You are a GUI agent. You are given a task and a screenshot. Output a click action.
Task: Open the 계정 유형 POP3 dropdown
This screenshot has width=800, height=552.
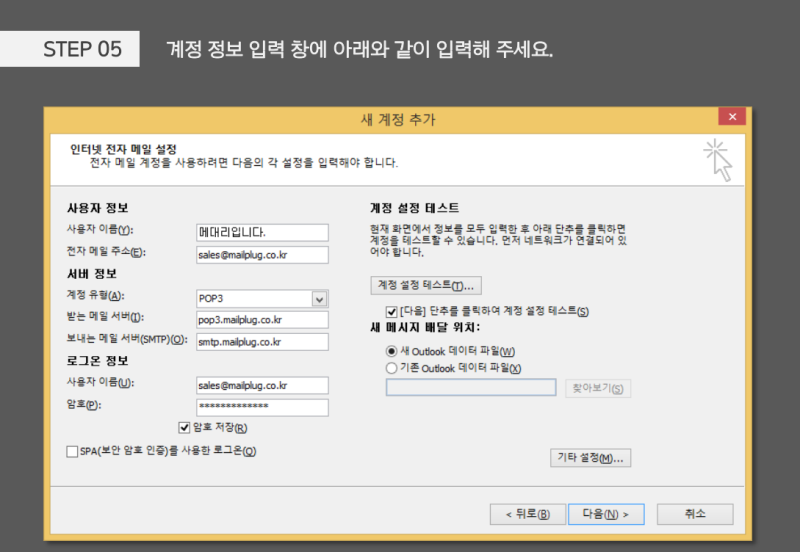coord(319,299)
